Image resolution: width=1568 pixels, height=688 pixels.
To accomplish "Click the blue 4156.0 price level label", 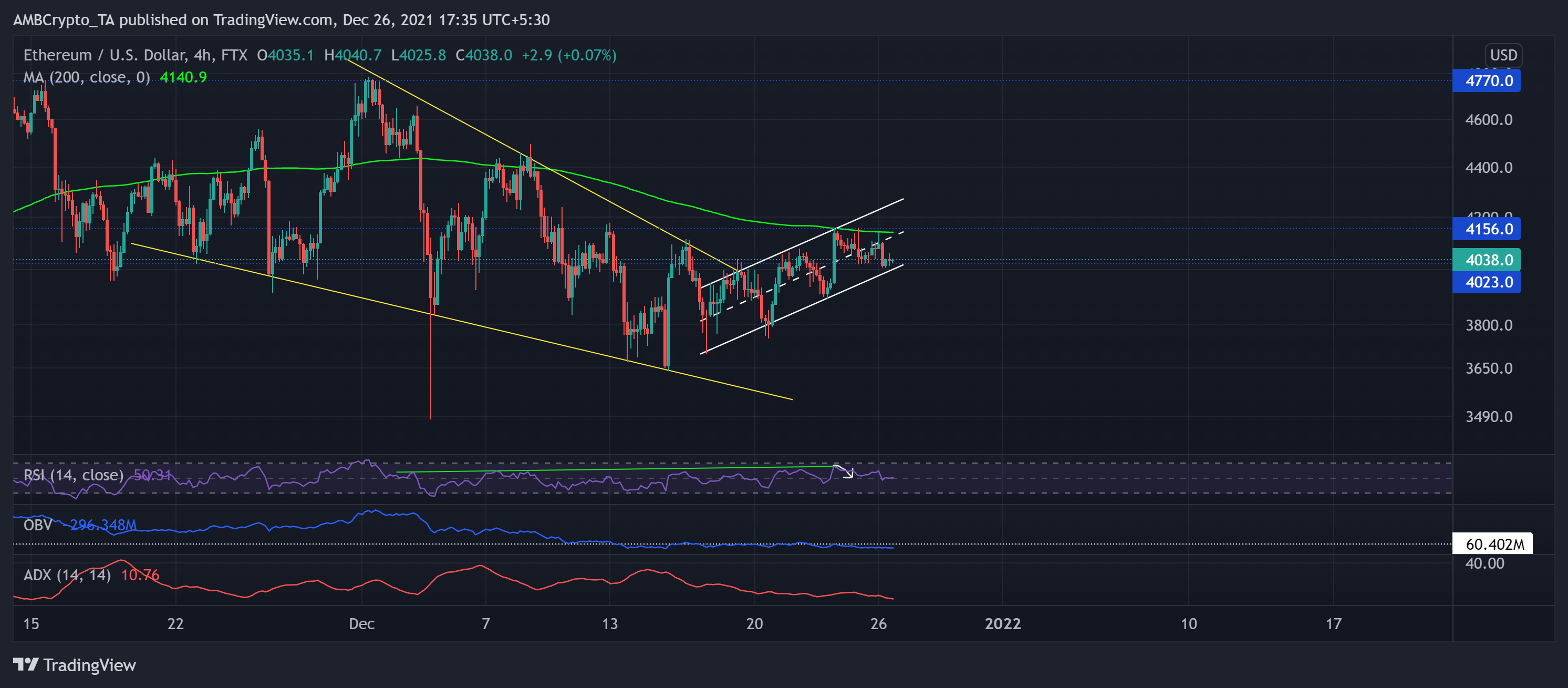I will [x=1486, y=229].
